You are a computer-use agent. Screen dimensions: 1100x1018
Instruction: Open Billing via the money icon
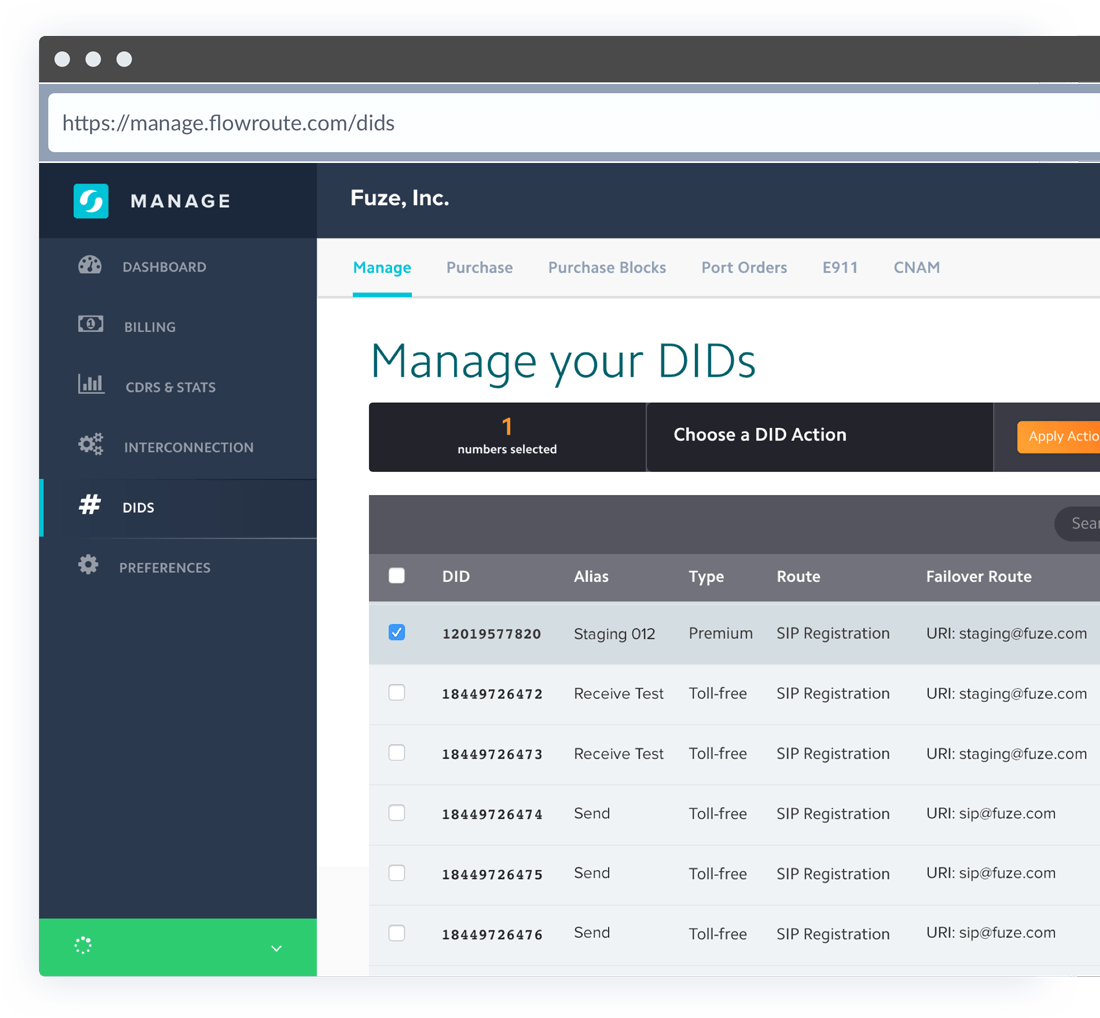(x=90, y=324)
